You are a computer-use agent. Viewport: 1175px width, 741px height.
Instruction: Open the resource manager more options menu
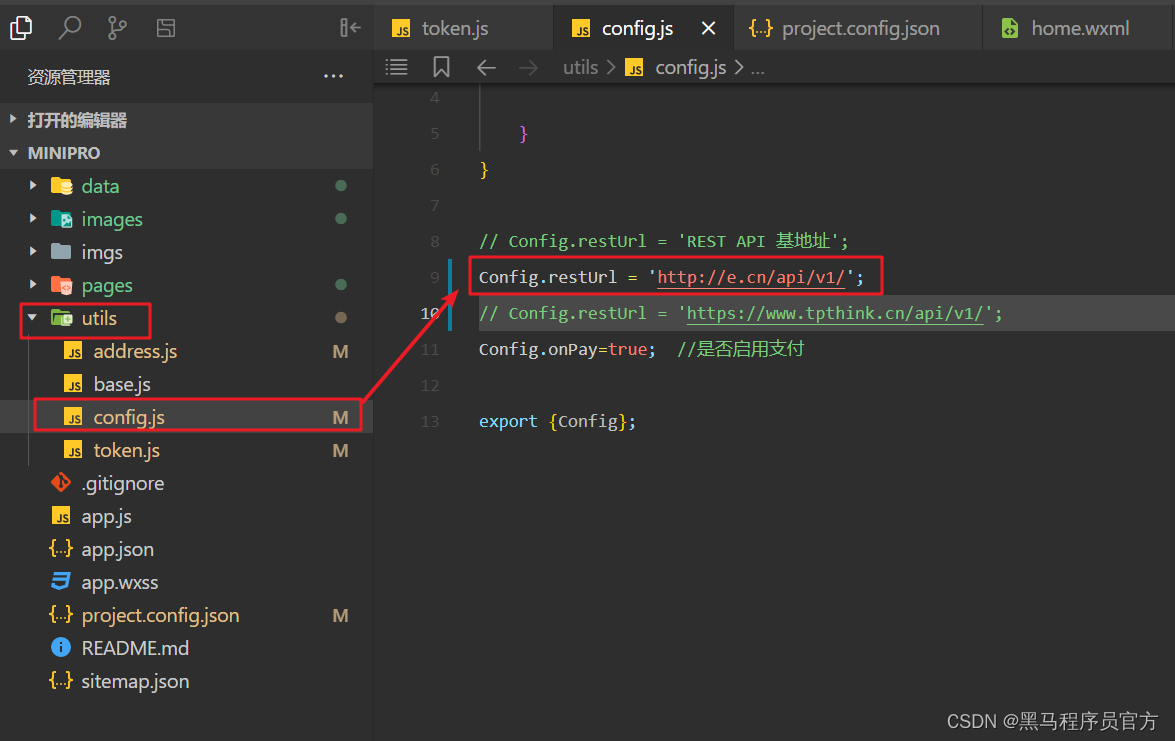(333, 76)
